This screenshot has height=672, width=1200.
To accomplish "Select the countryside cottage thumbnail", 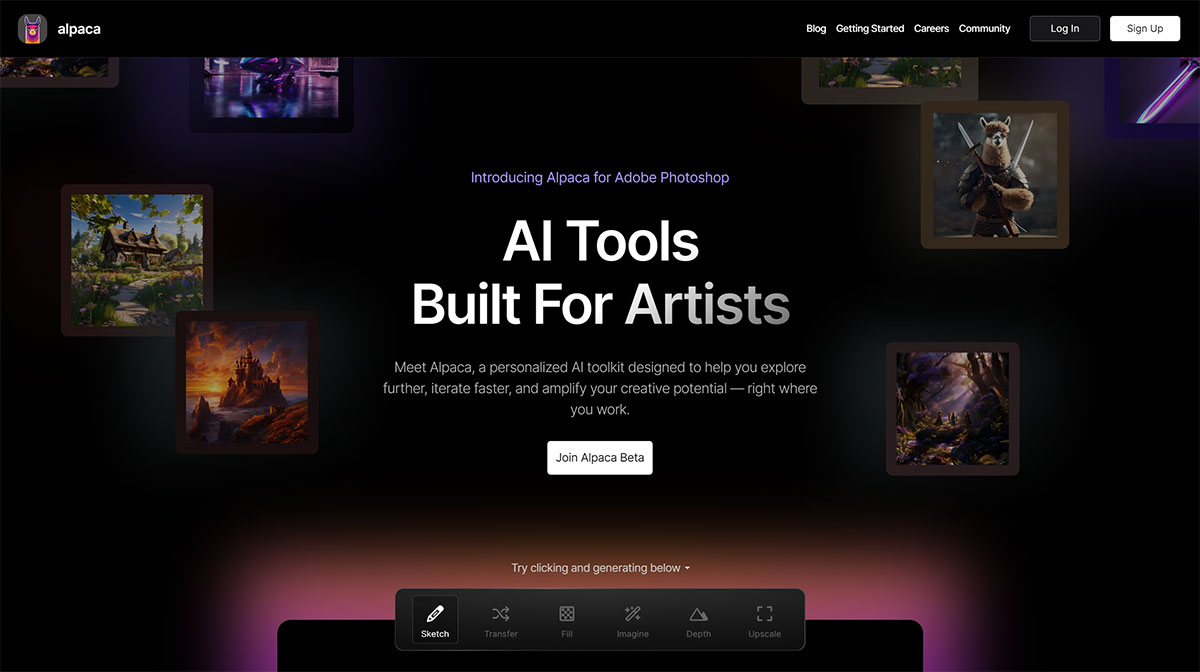I will (137, 259).
